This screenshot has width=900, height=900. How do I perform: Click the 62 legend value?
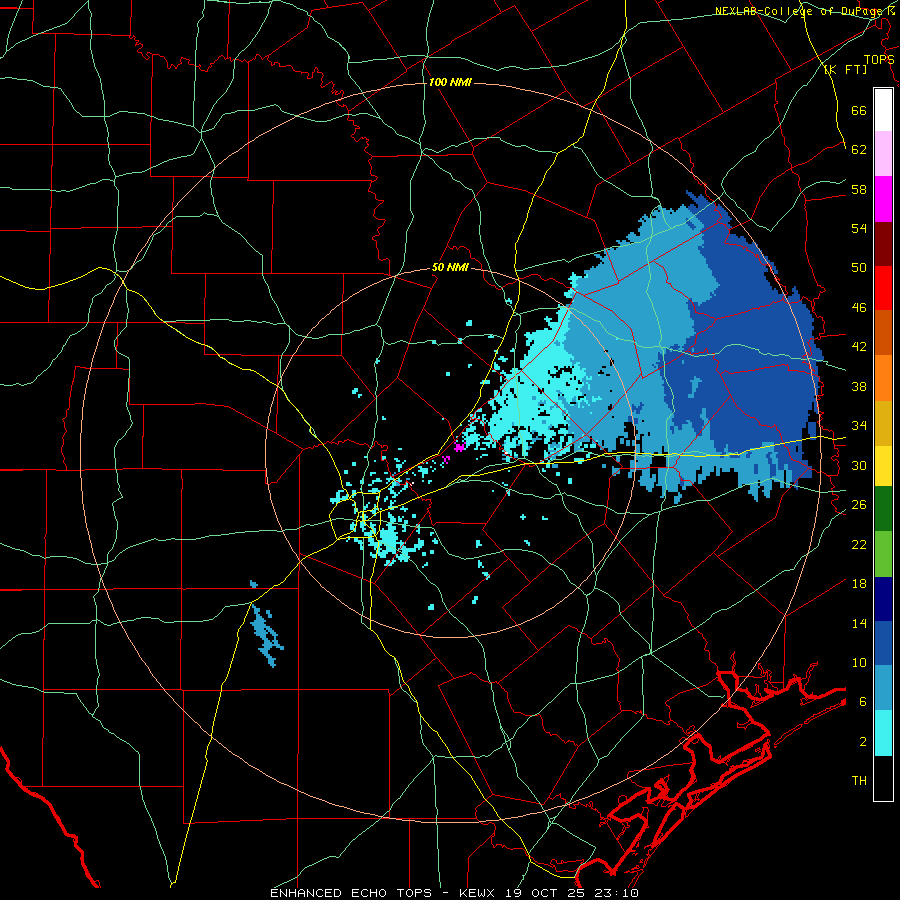pos(859,150)
